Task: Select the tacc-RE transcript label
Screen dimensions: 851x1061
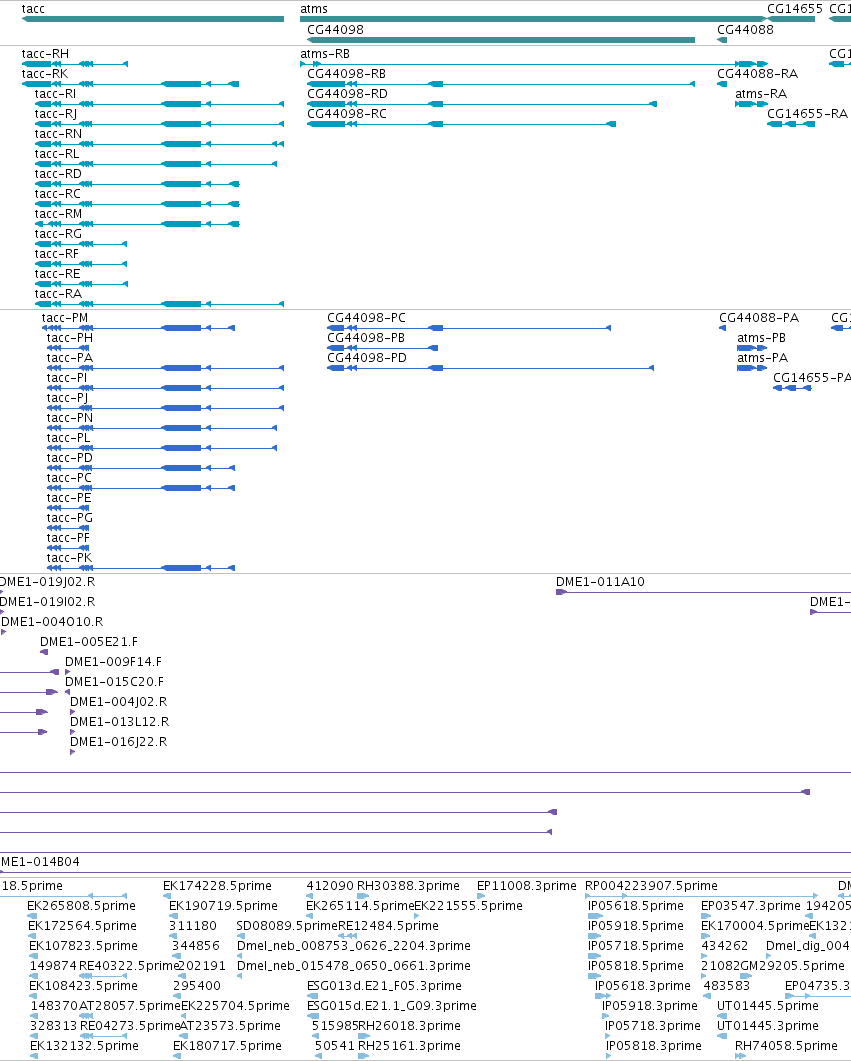Action: [58, 274]
